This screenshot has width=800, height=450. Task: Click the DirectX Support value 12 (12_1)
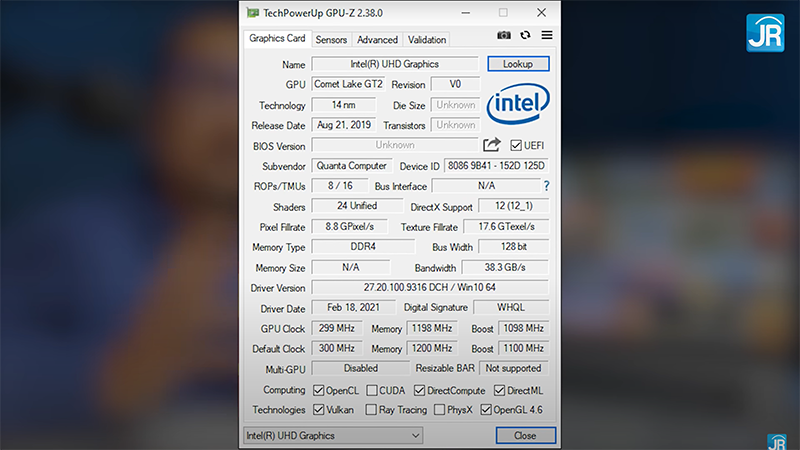pos(514,206)
